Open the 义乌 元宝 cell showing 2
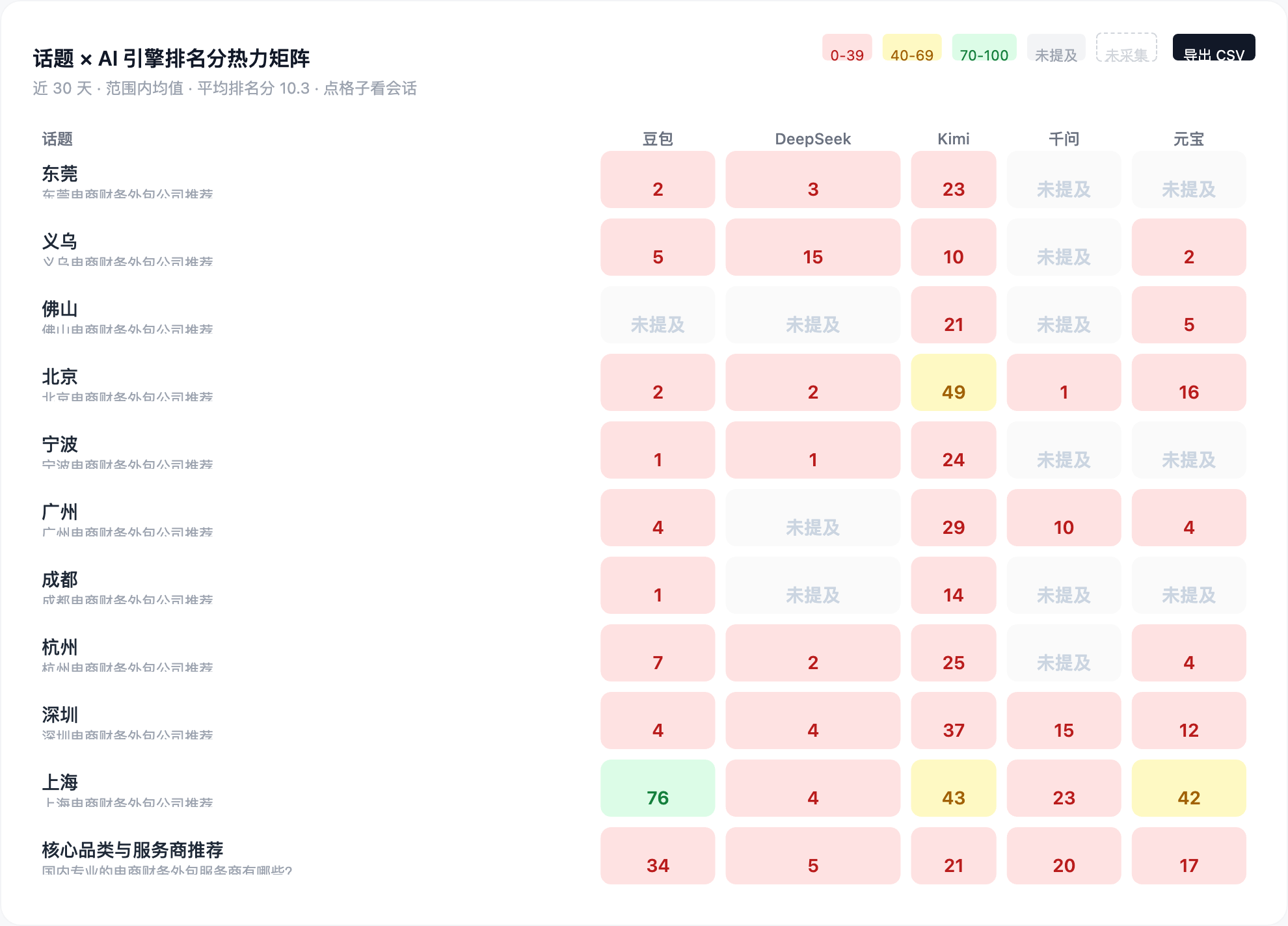This screenshot has height=926, width=1288. (1188, 247)
